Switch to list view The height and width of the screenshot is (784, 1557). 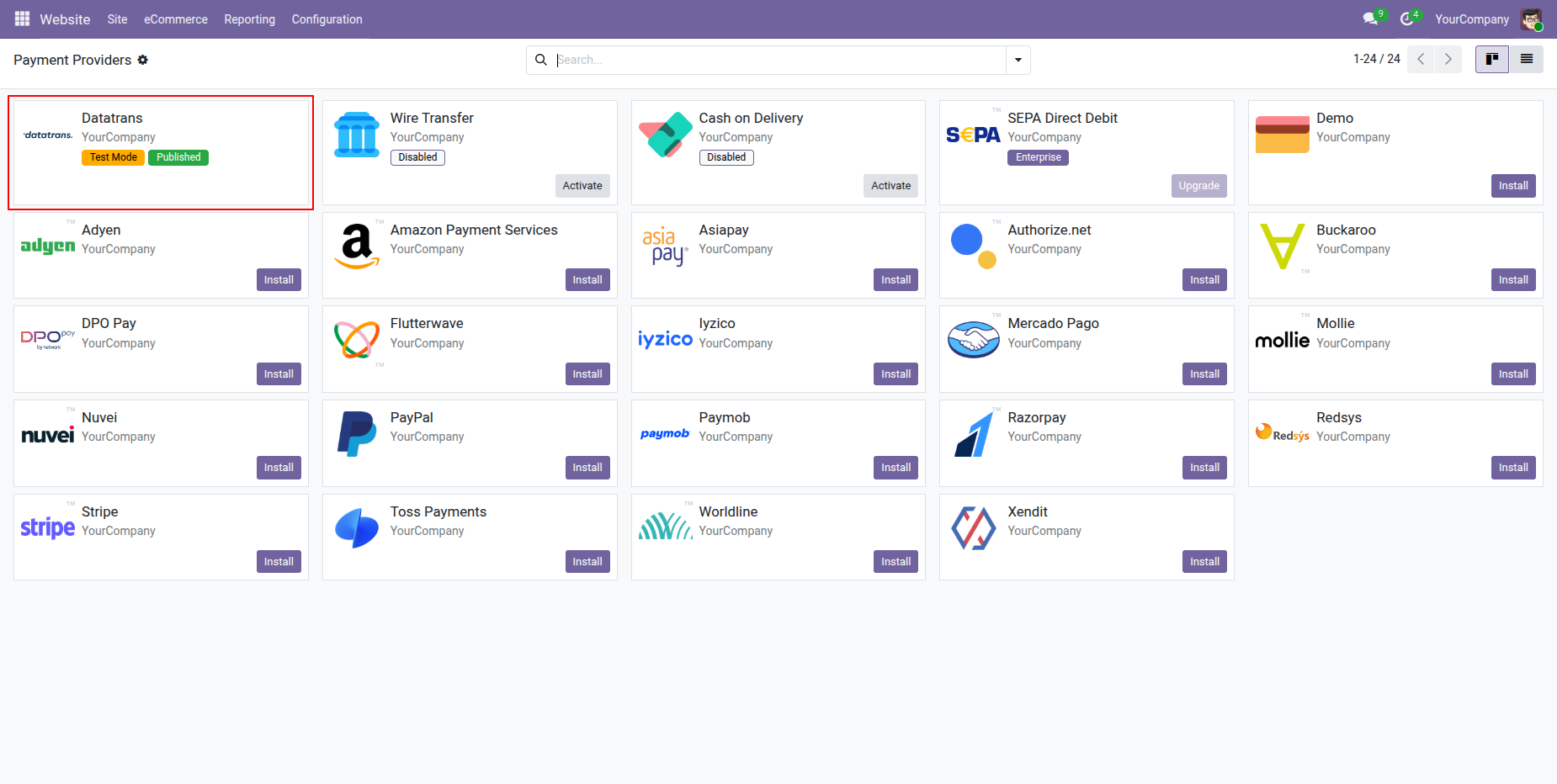[x=1527, y=59]
